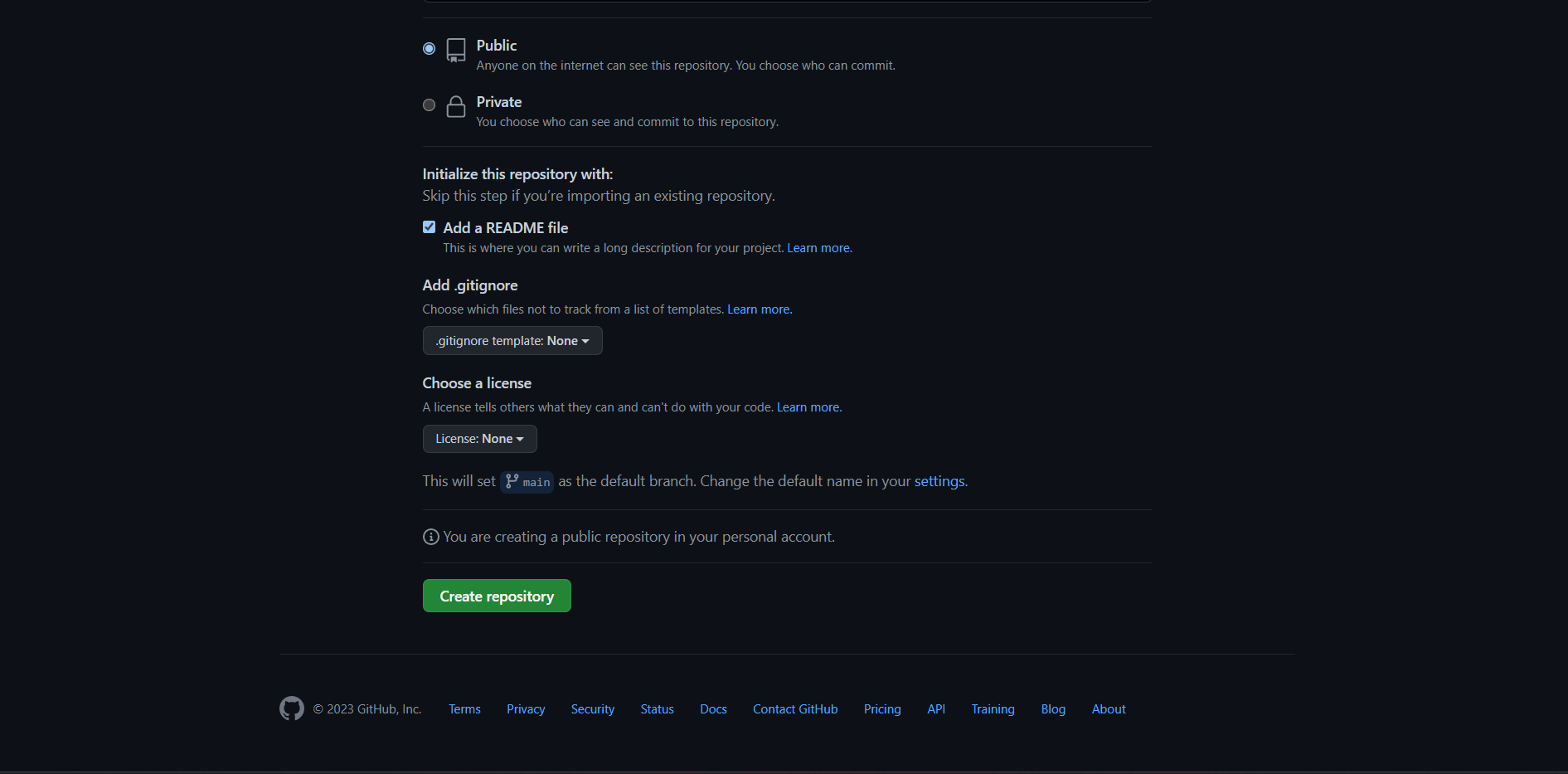This screenshot has width=1568, height=774.
Task: Select the Public visibility radio button
Action: point(429,48)
